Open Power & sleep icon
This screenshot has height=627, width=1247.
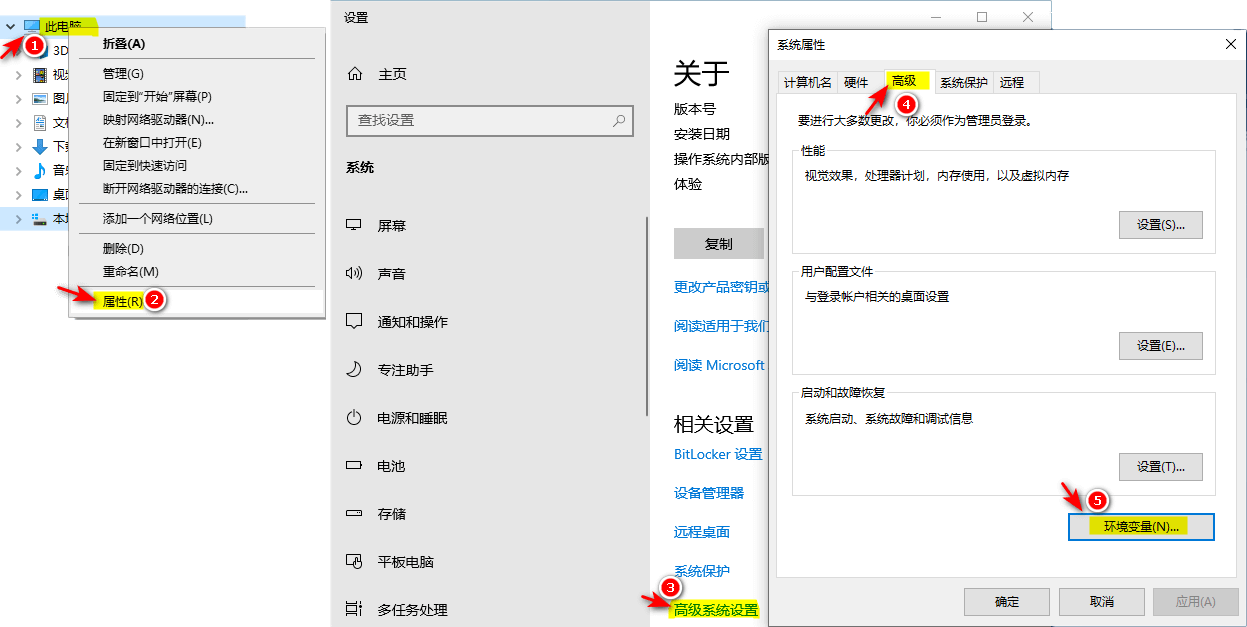click(354, 418)
